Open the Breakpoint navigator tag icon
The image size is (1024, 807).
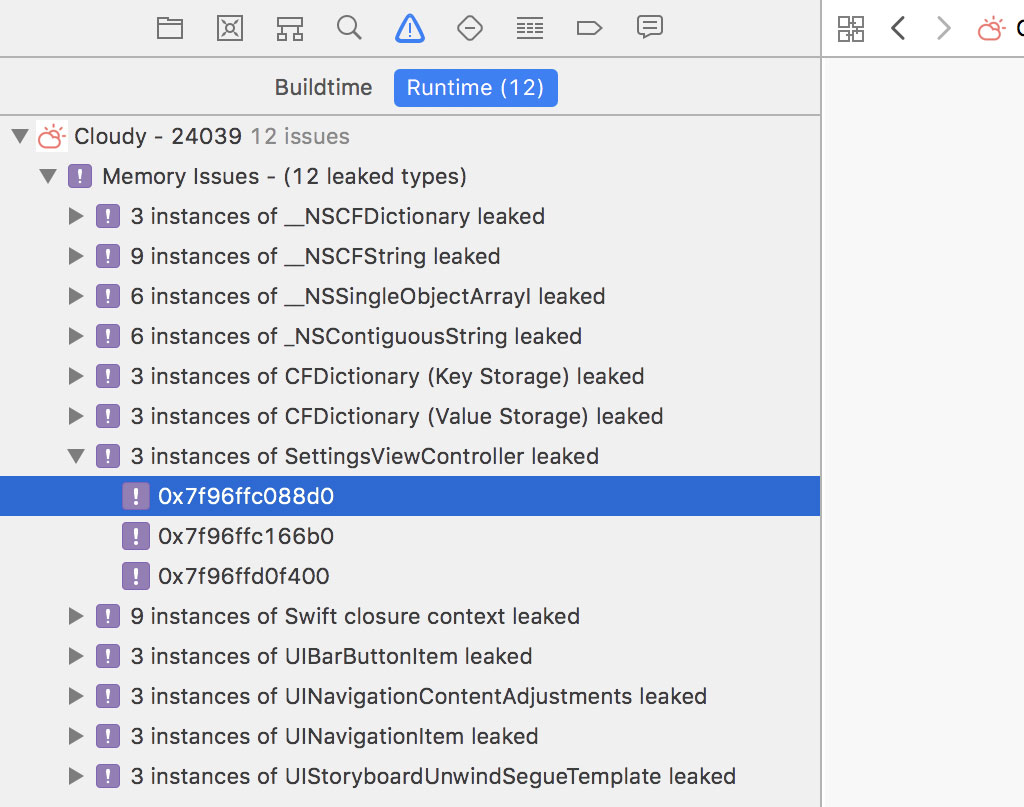click(x=589, y=28)
